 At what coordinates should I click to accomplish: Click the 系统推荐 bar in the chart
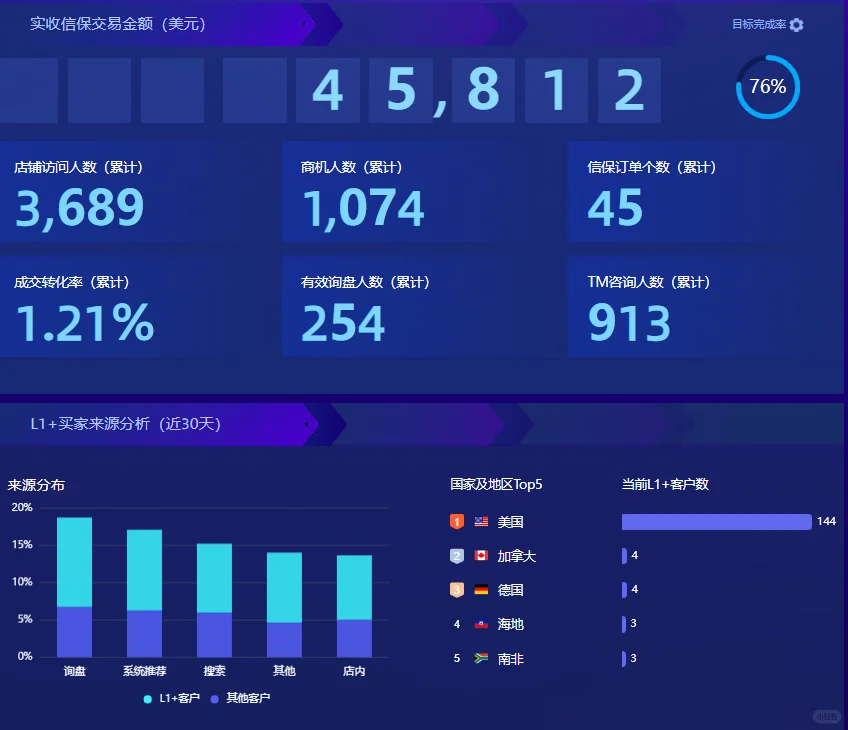click(x=144, y=593)
